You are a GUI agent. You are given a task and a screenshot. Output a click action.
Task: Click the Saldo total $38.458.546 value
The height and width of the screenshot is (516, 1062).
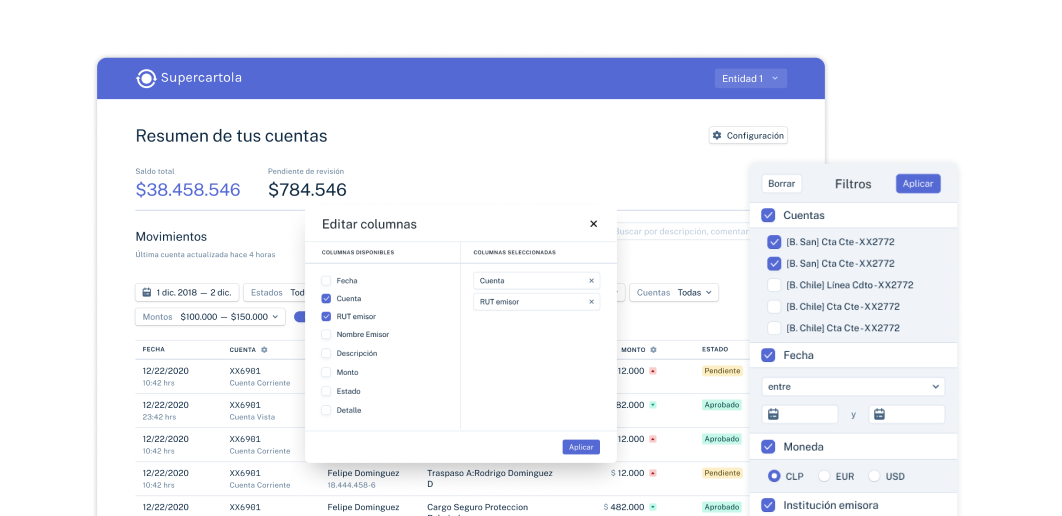point(188,190)
